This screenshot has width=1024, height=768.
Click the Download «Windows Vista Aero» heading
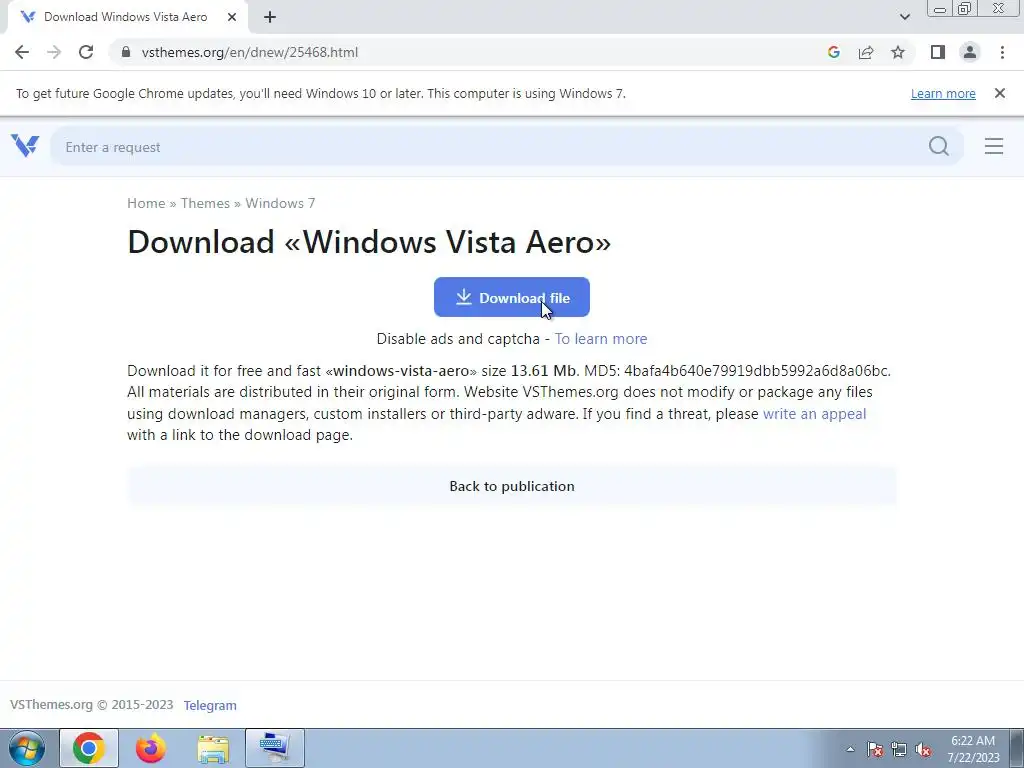(x=369, y=242)
